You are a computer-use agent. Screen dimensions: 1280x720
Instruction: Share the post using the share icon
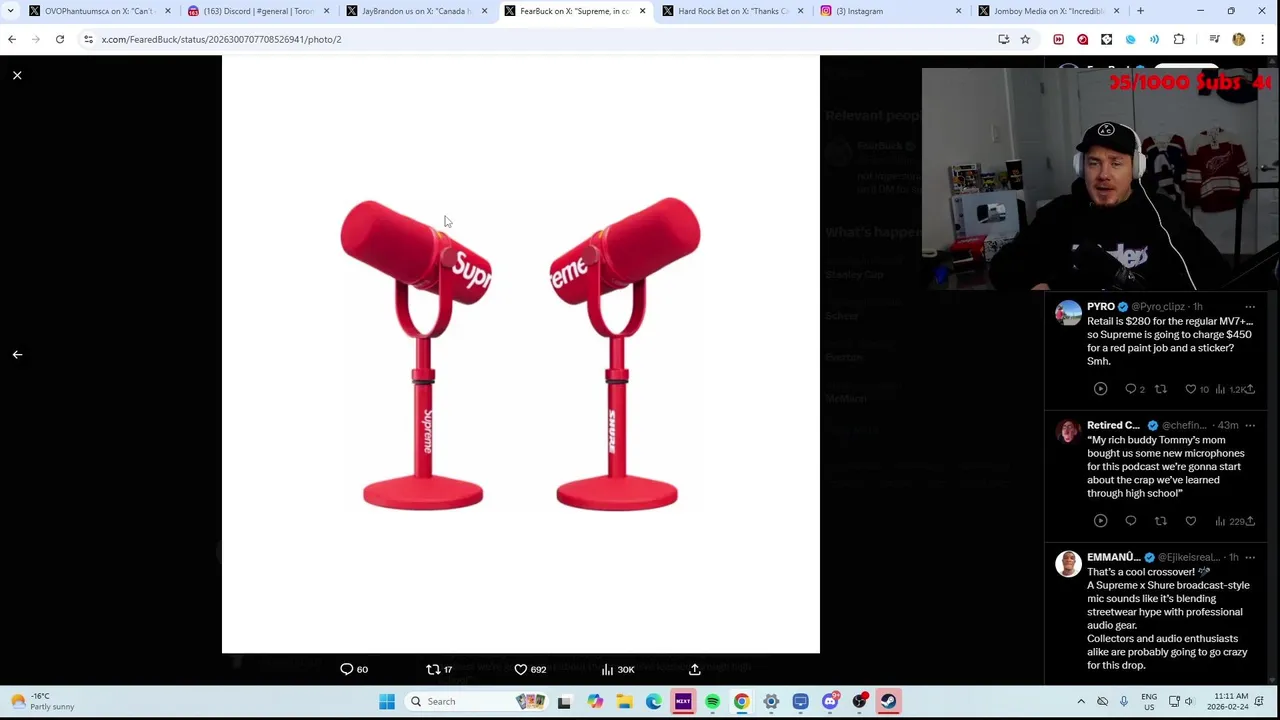click(695, 669)
